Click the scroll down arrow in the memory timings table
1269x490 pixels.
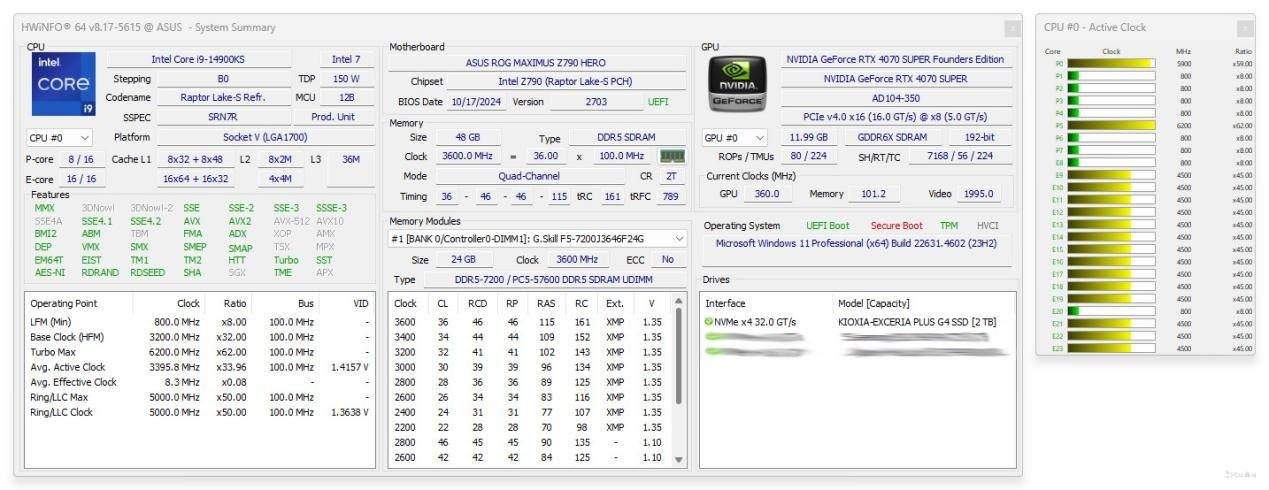pyautogui.click(x=680, y=459)
